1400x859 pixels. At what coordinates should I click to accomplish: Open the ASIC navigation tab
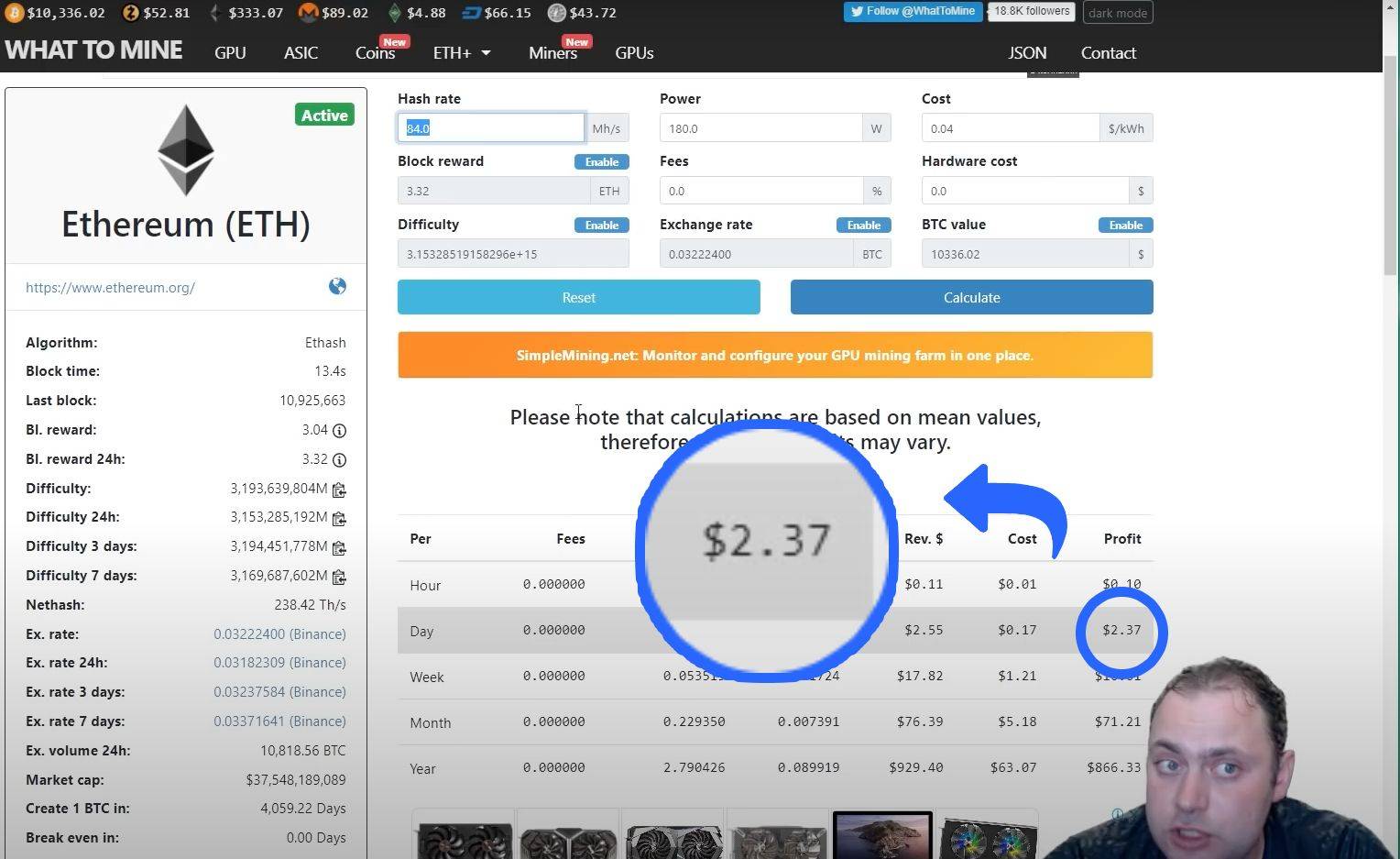[x=301, y=53]
